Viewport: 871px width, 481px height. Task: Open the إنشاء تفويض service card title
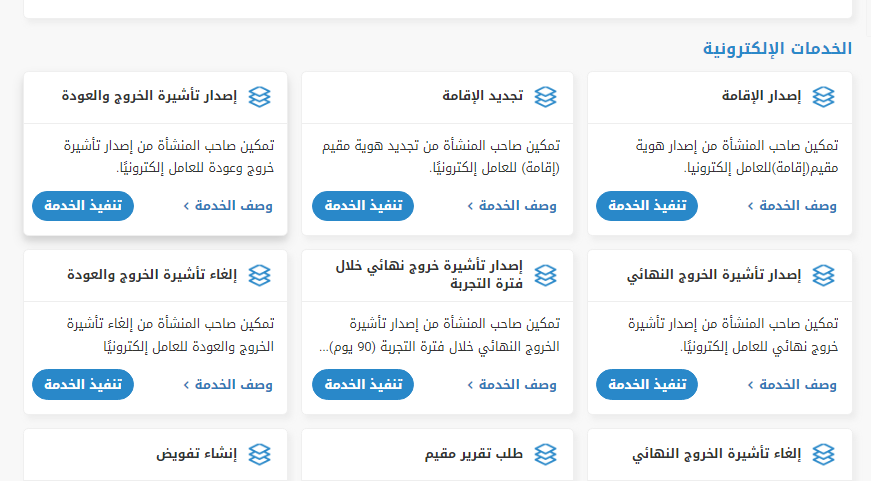tap(197, 454)
